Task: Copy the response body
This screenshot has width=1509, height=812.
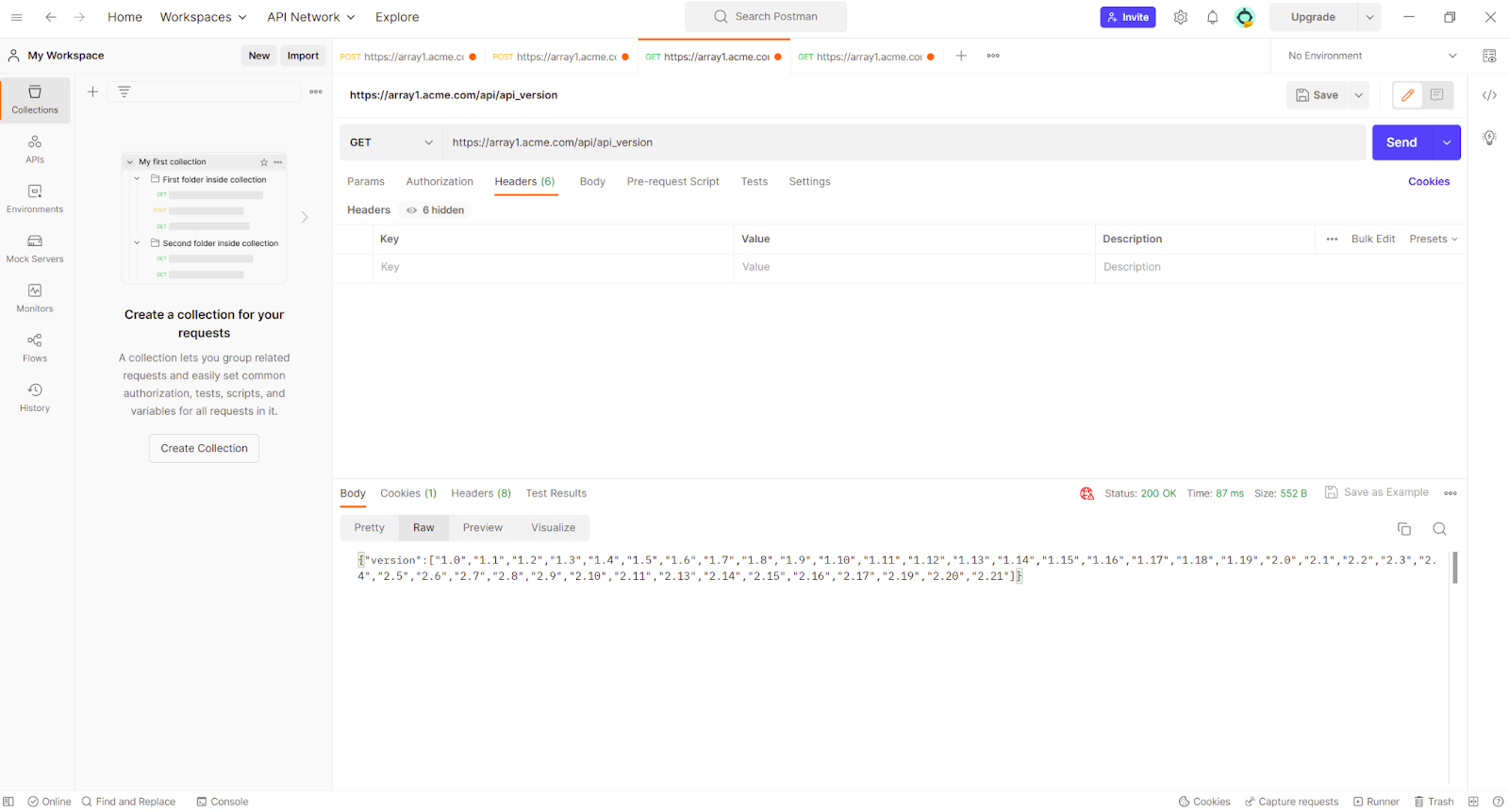Action: pos(1404,529)
